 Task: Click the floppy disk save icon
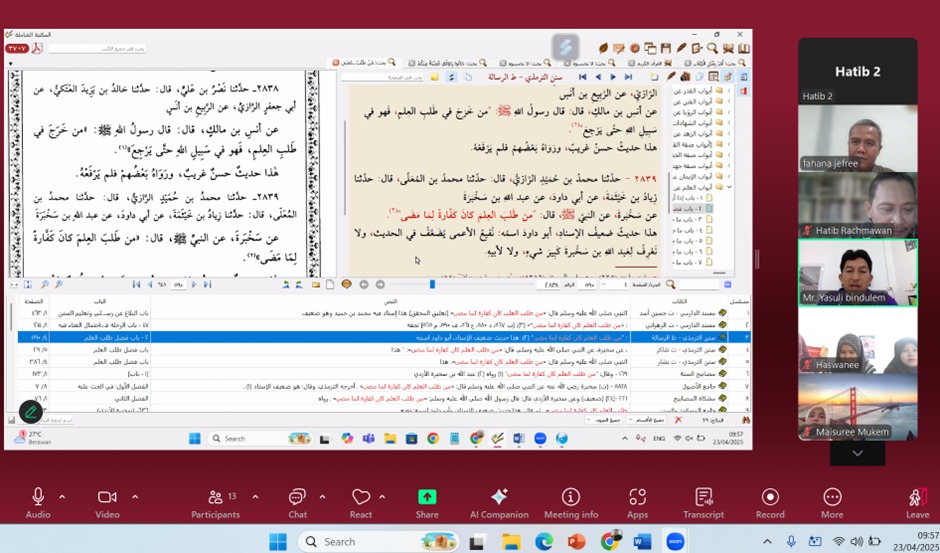[665, 48]
